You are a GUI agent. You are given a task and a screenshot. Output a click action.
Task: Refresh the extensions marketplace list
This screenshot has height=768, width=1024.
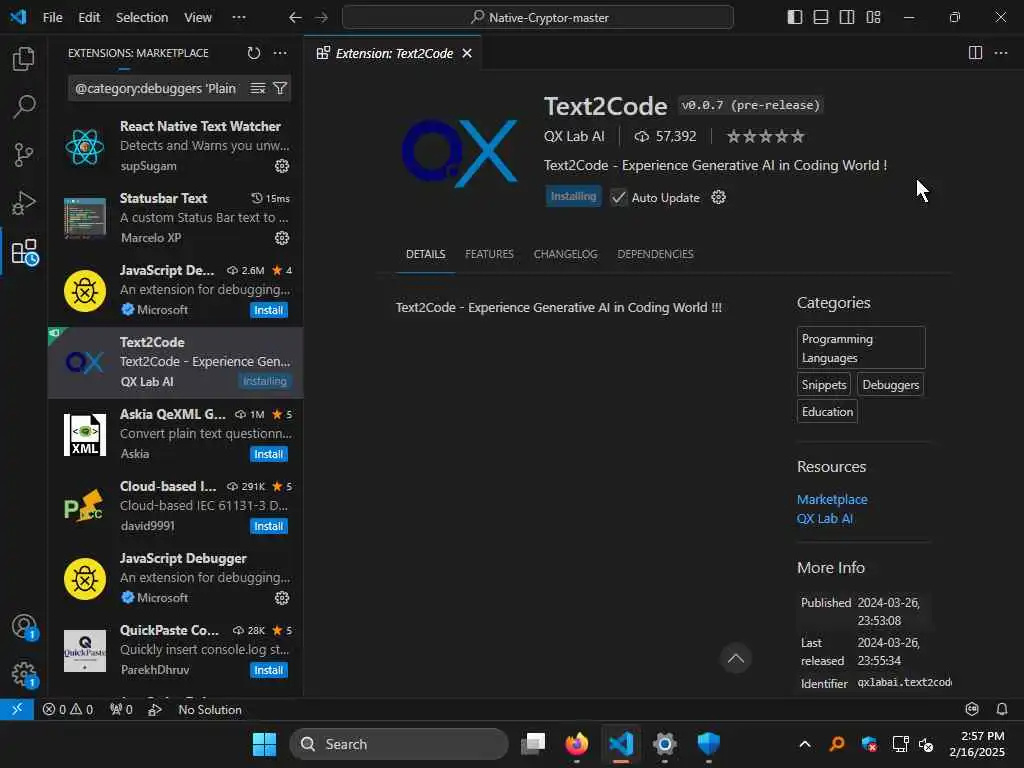tap(254, 53)
